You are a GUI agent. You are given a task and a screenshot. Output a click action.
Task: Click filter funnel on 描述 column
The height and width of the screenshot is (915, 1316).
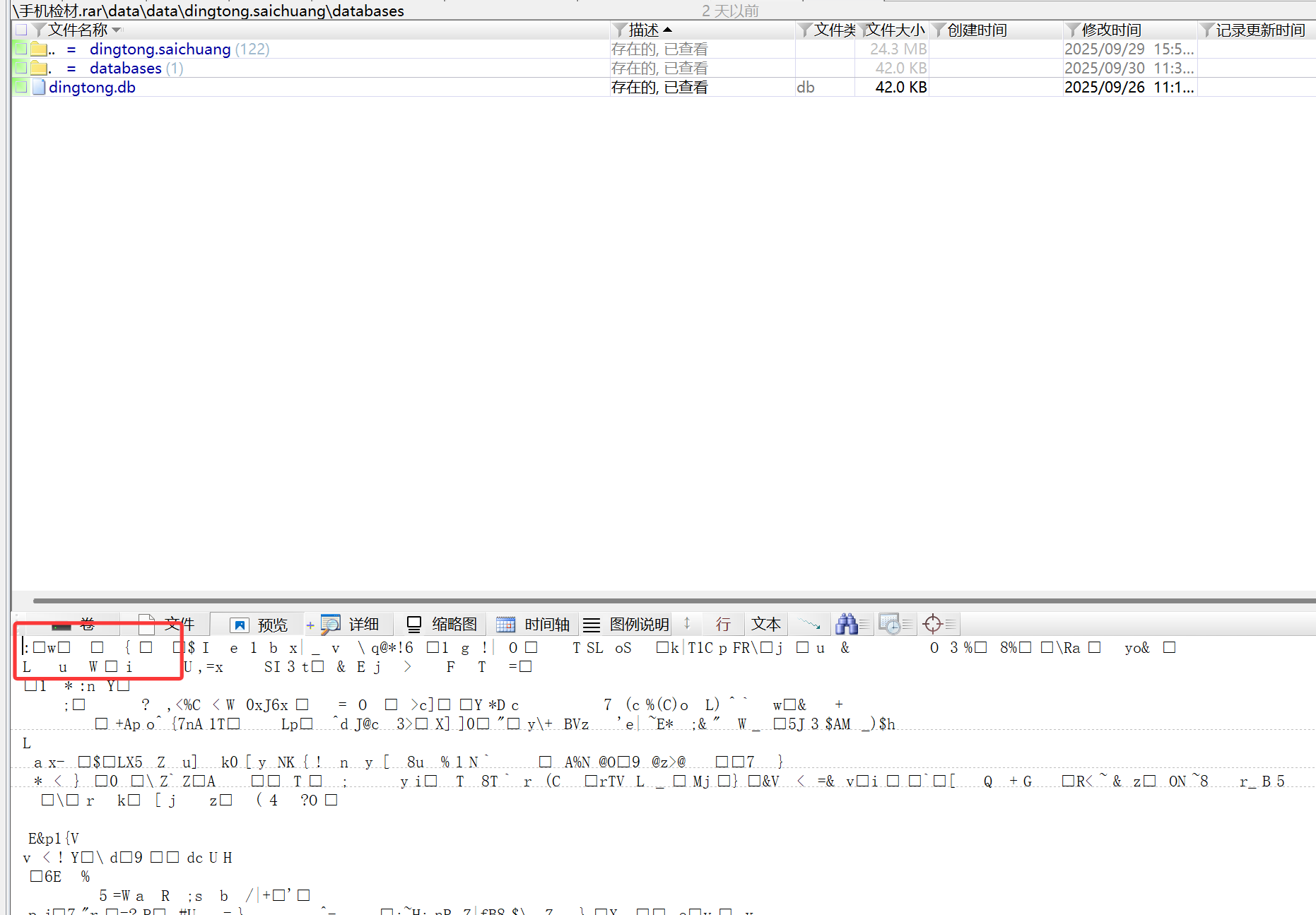tap(621, 30)
